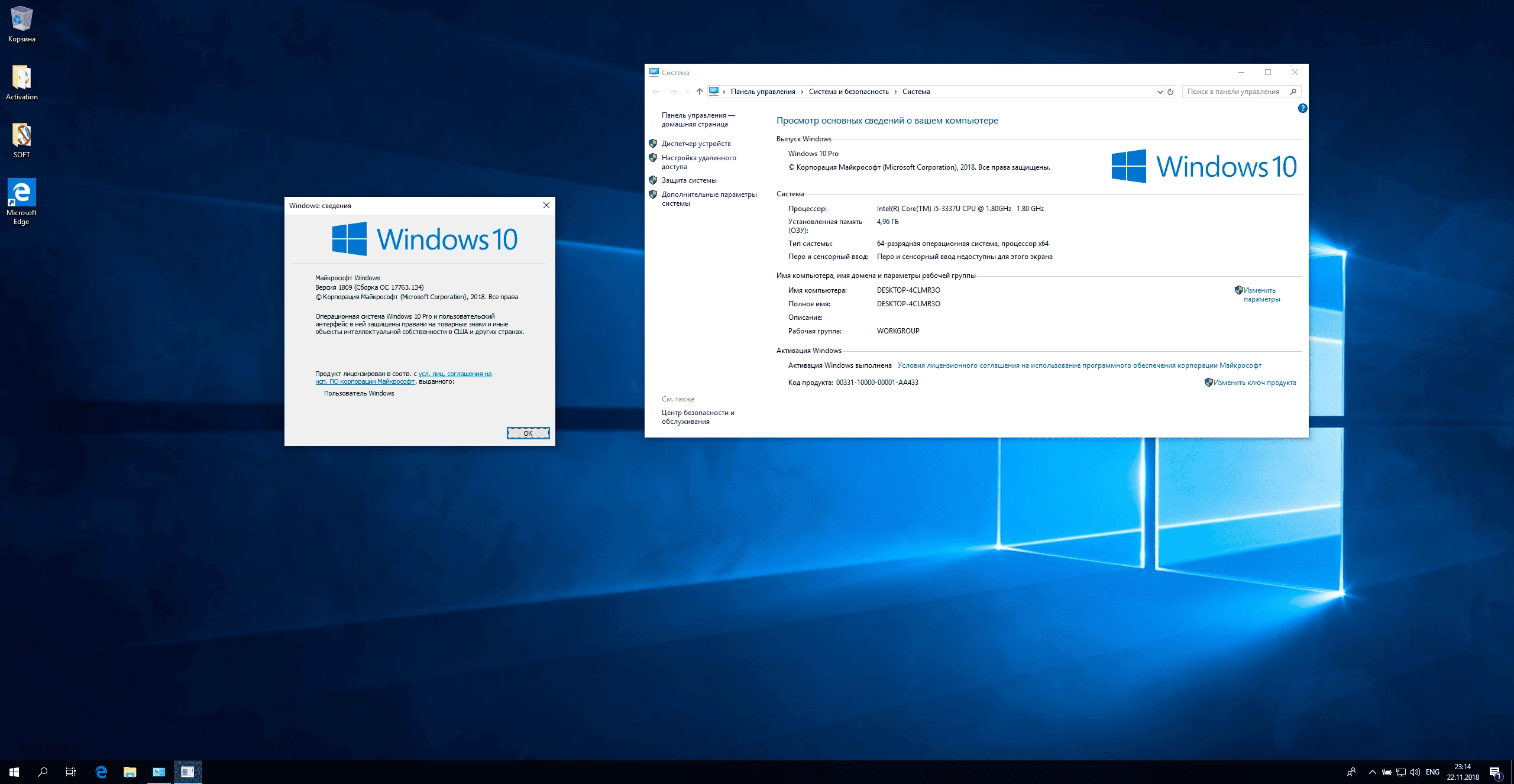This screenshot has width=1514, height=784.
Task: Switch to the Windows: сведения taskbar button
Action: (x=187, y=772)
